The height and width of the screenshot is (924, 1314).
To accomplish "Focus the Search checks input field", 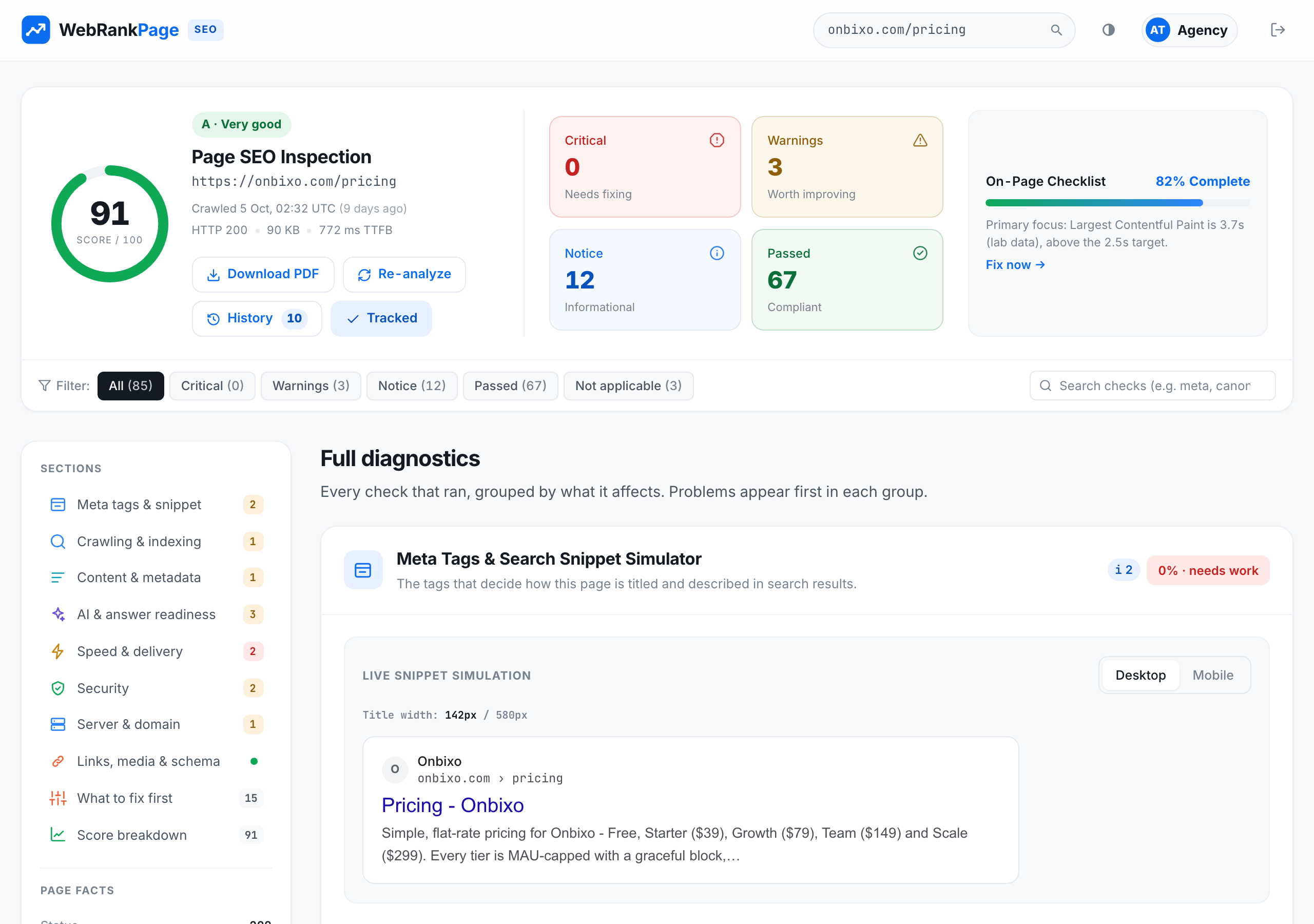I will click(1152, 386).
